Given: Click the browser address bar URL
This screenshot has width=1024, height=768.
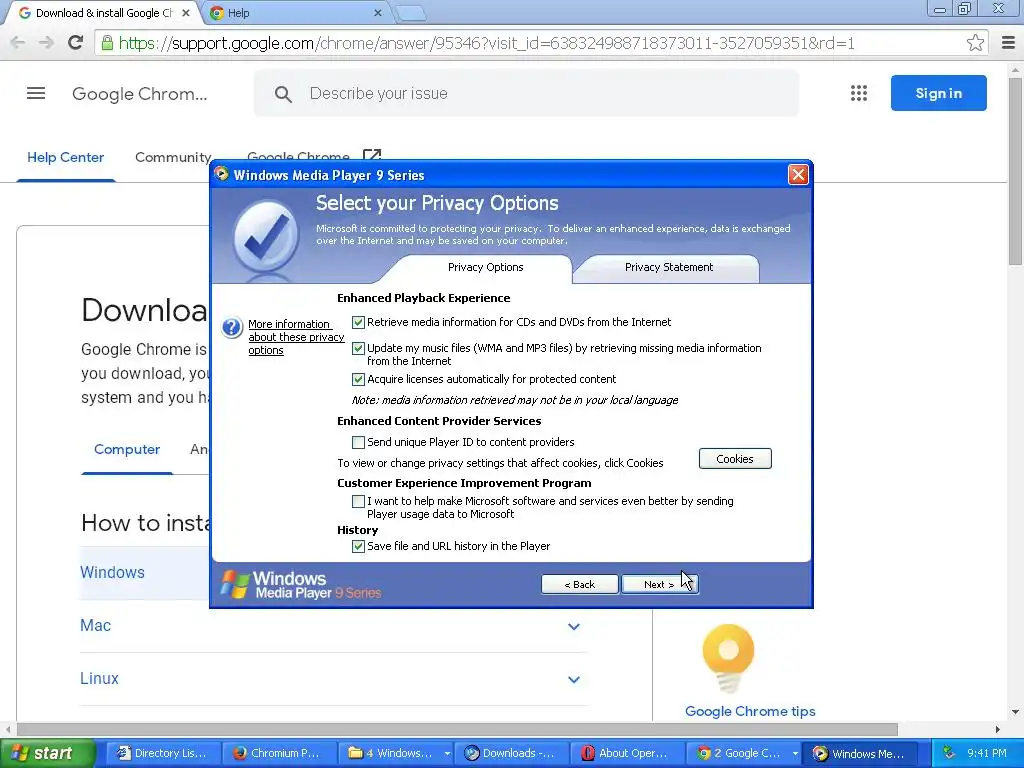Looking at the screenshot, I should coord(487,43).
